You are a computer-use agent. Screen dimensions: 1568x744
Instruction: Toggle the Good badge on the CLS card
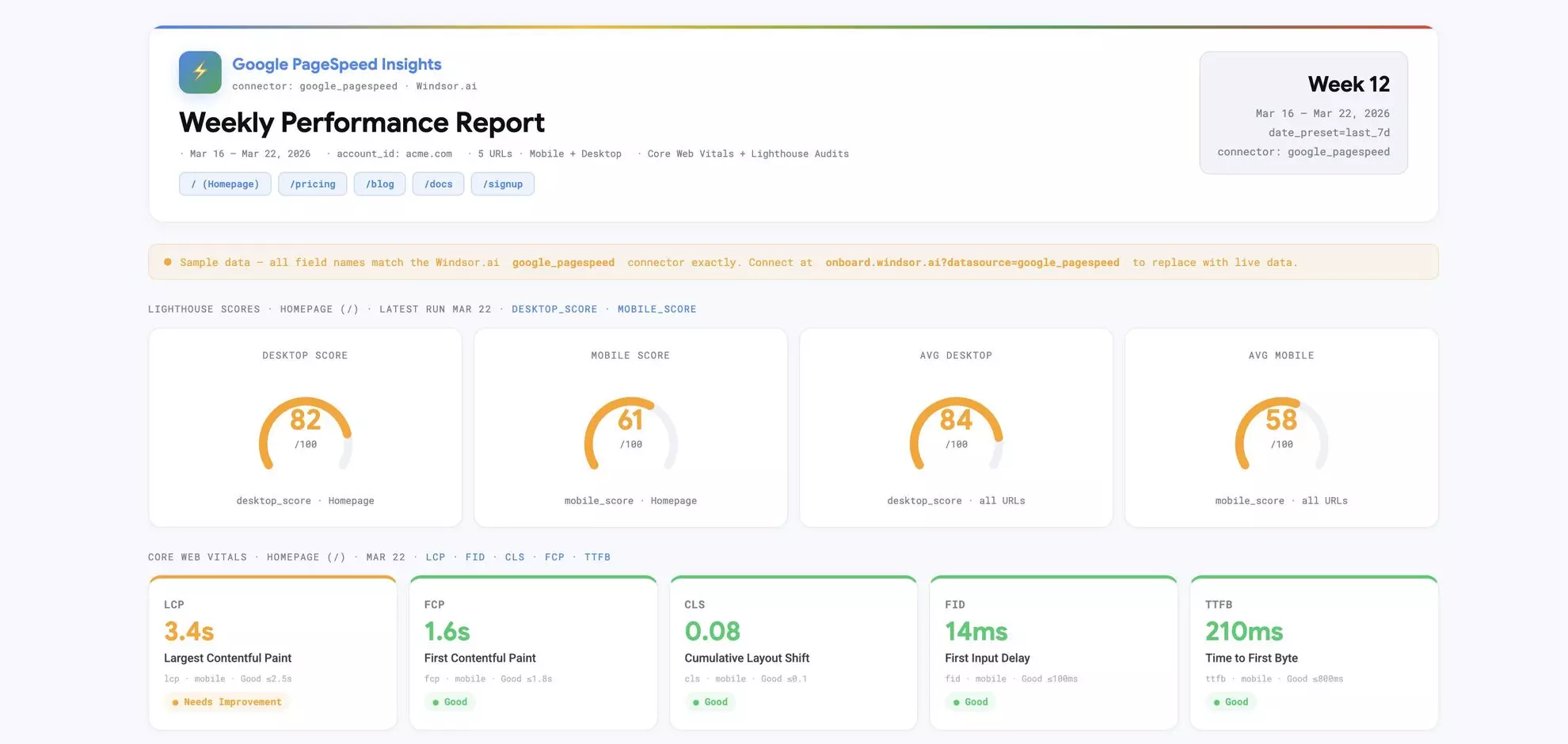(710, 702)
